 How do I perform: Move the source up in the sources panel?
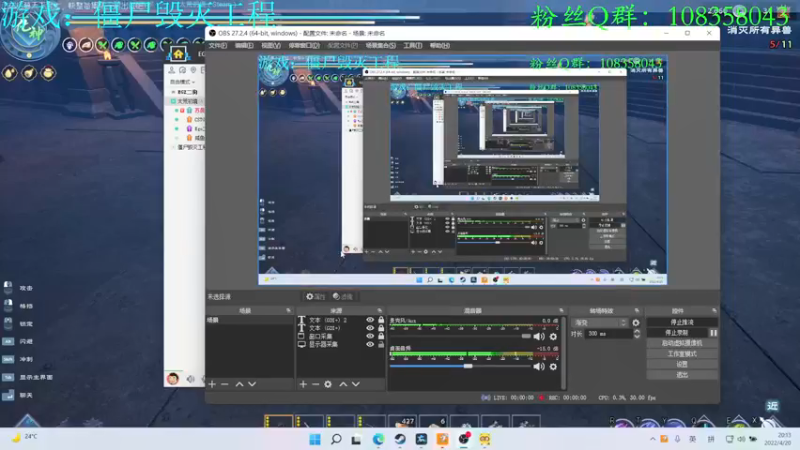[x=343, y=384]
